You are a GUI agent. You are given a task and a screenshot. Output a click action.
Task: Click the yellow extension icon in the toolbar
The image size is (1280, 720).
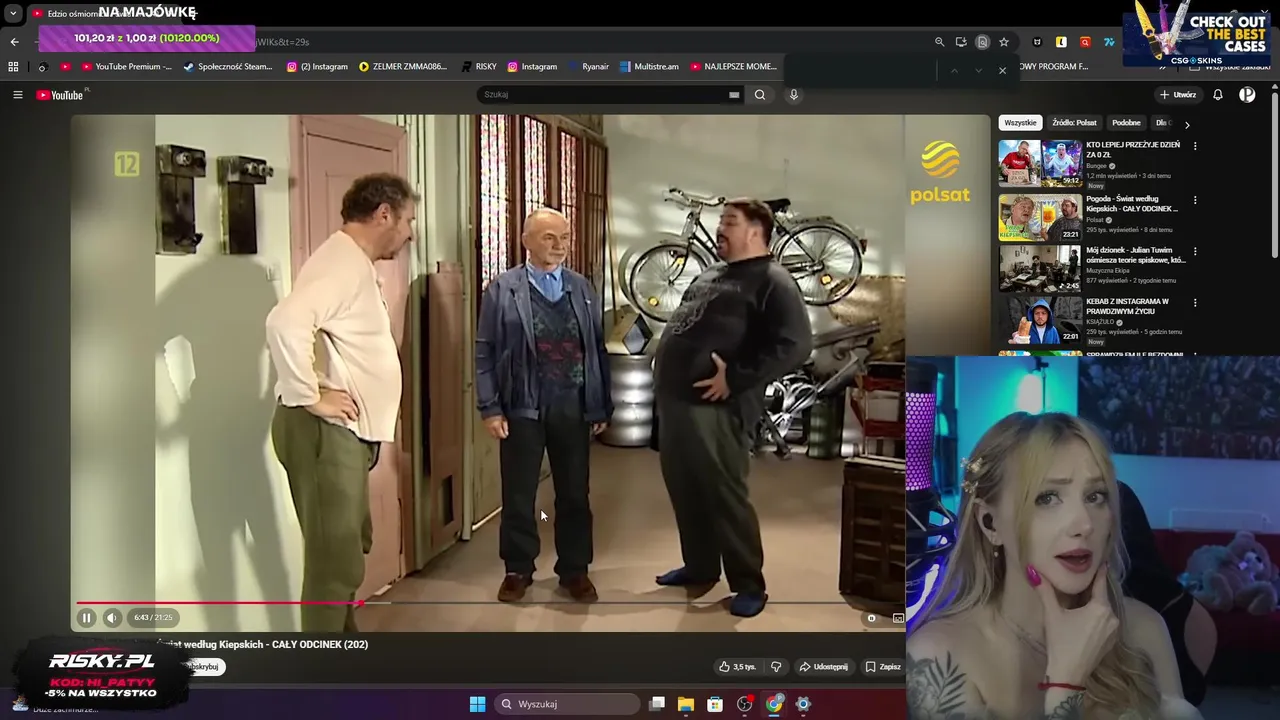(x=1061, y=42)
